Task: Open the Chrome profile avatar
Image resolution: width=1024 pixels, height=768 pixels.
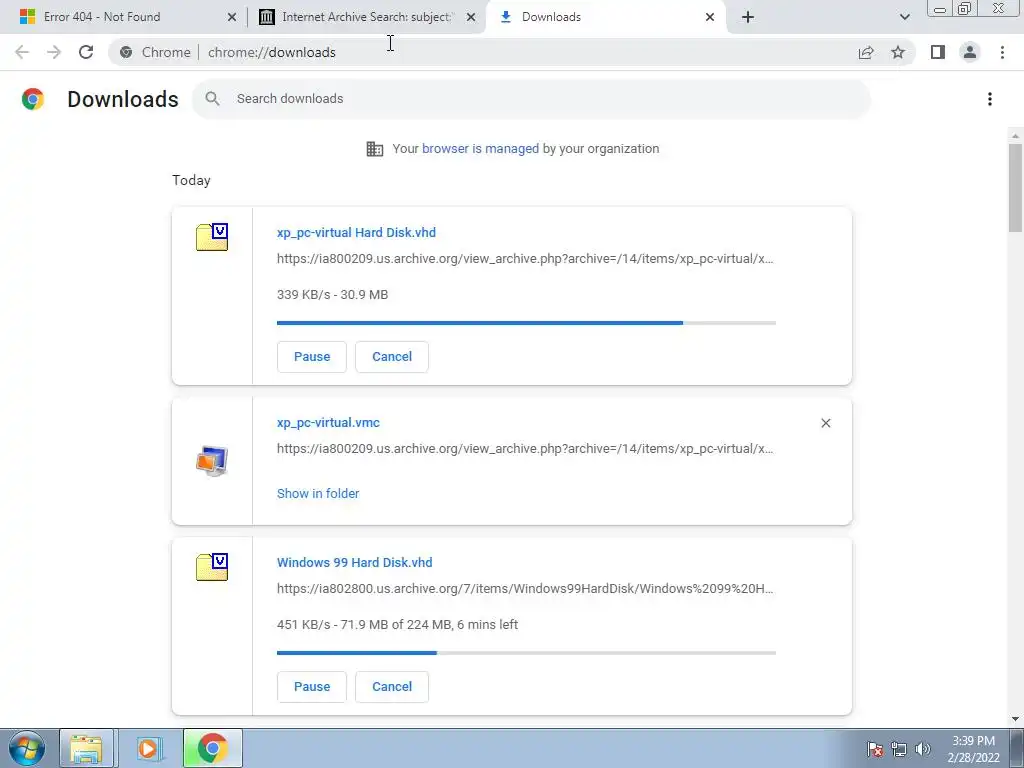Action: (970, 52)
